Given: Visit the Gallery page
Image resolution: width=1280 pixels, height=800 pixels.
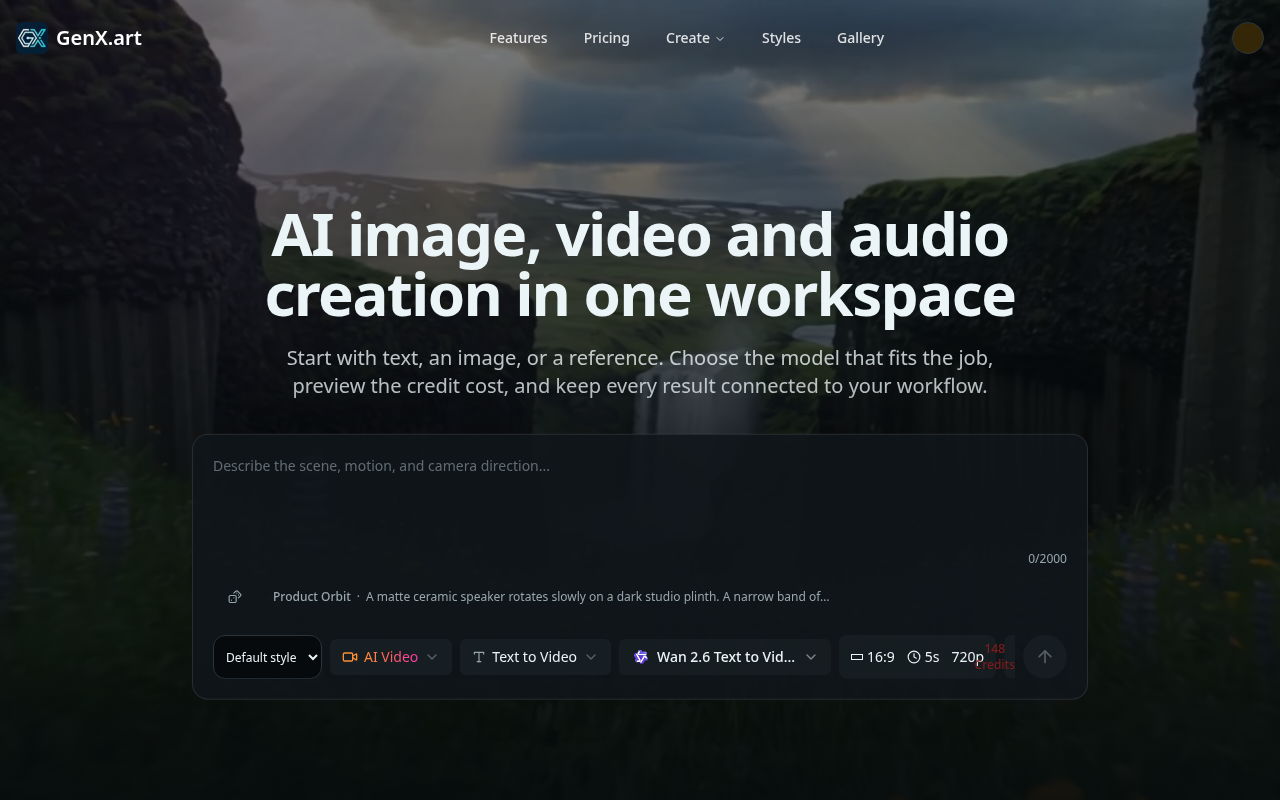Looking at the screenshot, I should [x=860, y=38].
